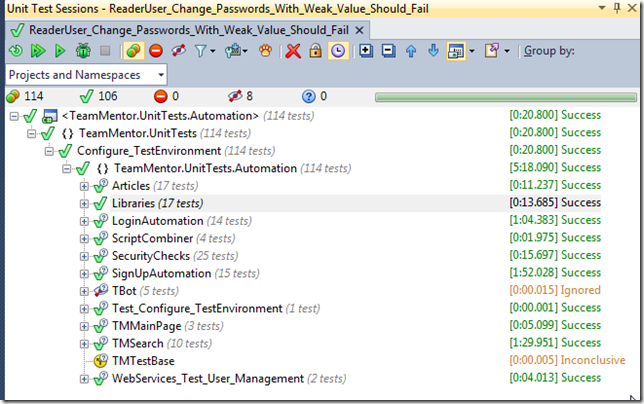Click Run All Tests double-arrow icon
Image resolution: width=644 pixels, height=404 pixels.
point(38,51)
